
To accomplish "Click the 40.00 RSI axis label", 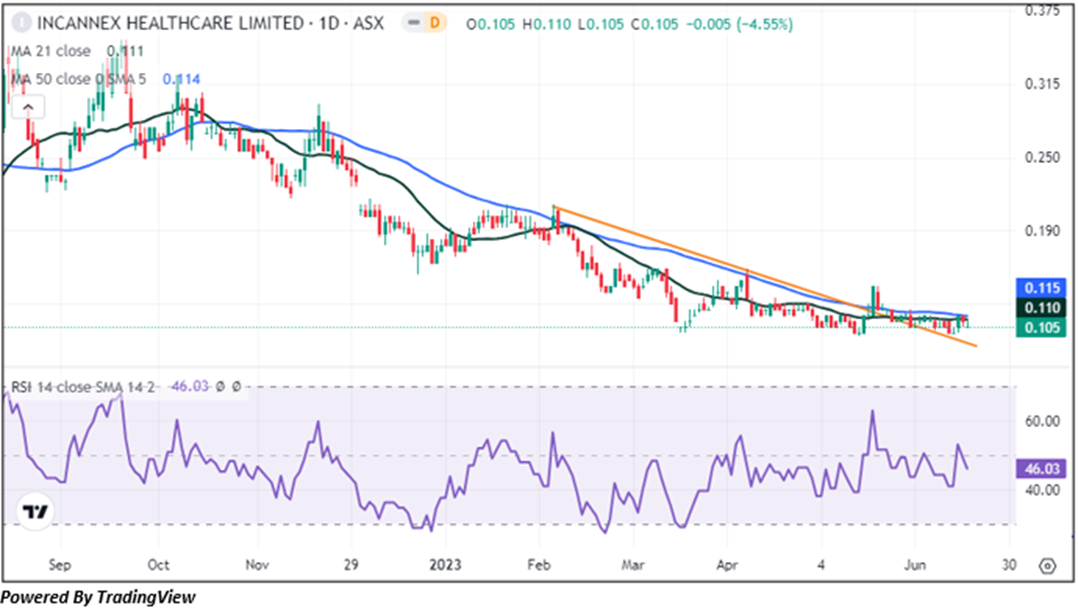I will click(x=1042, y=490).
